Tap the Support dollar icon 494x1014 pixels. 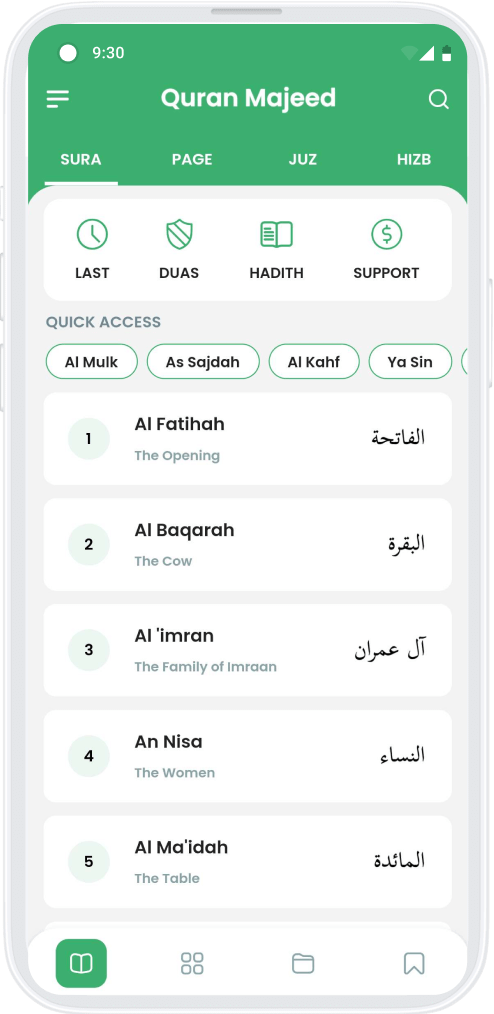coord(386,234)
